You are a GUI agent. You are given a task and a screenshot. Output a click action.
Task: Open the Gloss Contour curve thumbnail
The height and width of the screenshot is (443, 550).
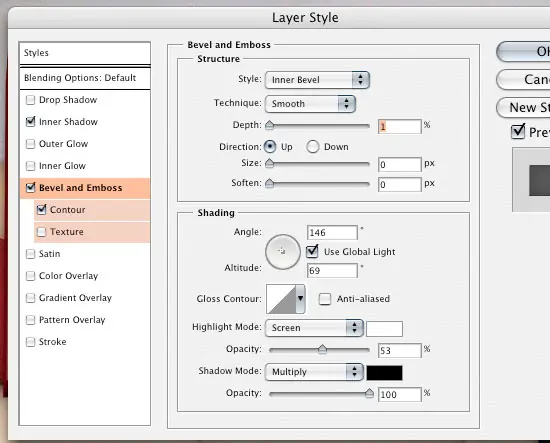click(281, 299)
